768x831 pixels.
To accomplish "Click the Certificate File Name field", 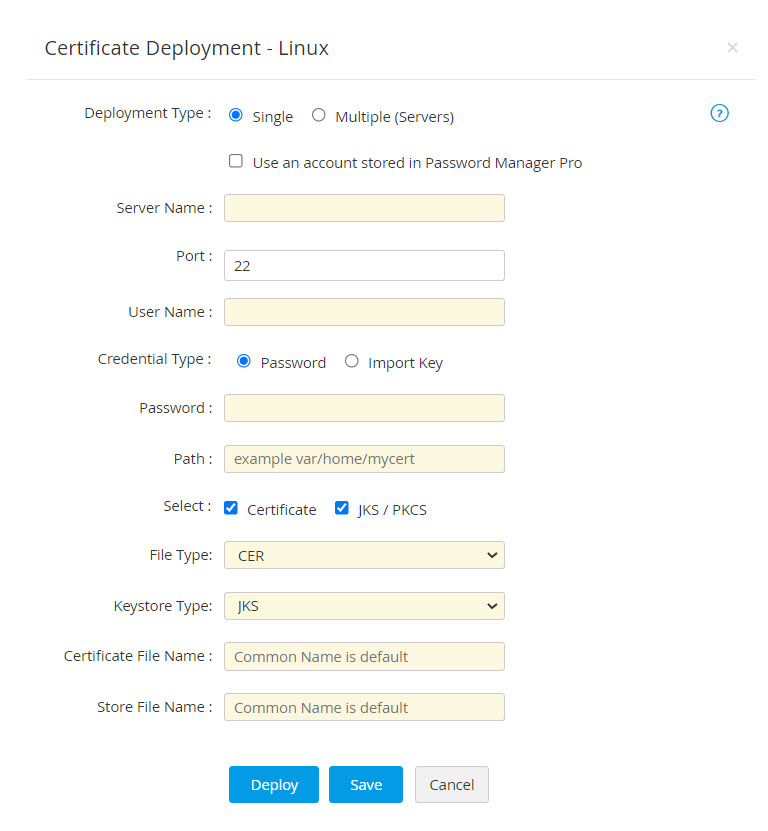I will [364, 657].
